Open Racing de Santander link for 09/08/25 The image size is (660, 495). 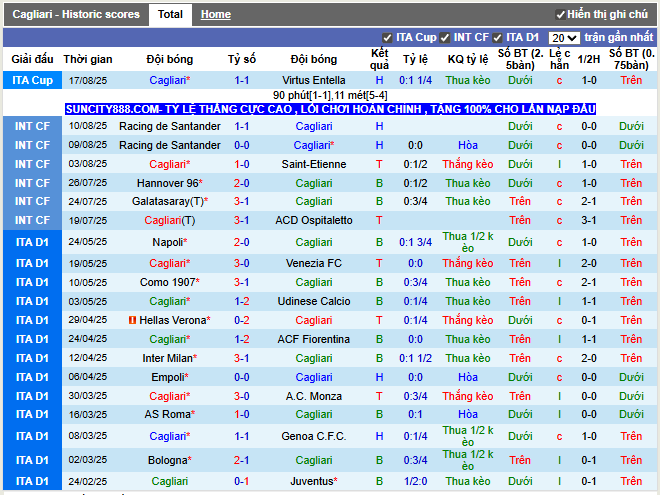tap(170, 145)
